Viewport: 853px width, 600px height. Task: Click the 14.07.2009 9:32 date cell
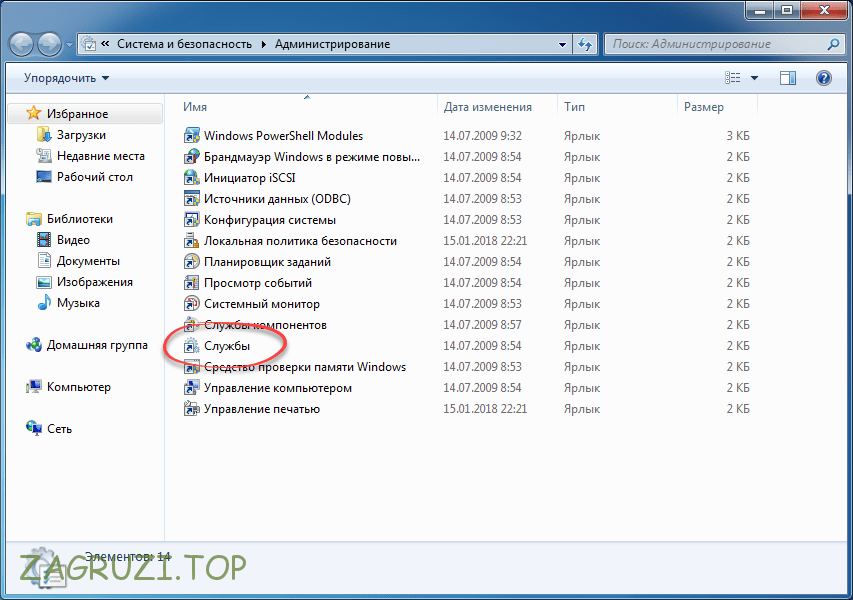(482, 135)
